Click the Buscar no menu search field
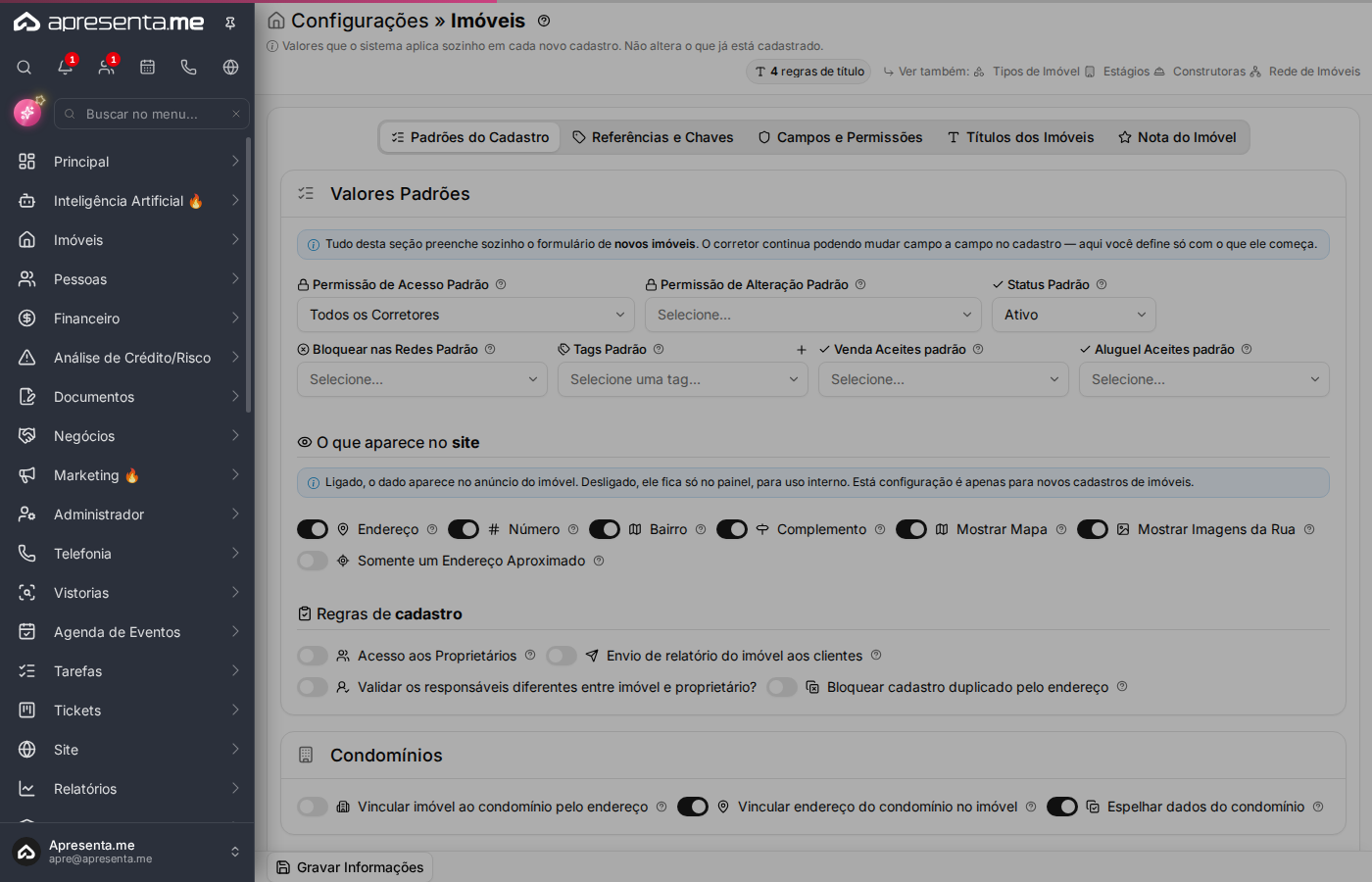The height and width of the screenshot is (882, 1372). [x=152, y=114]
